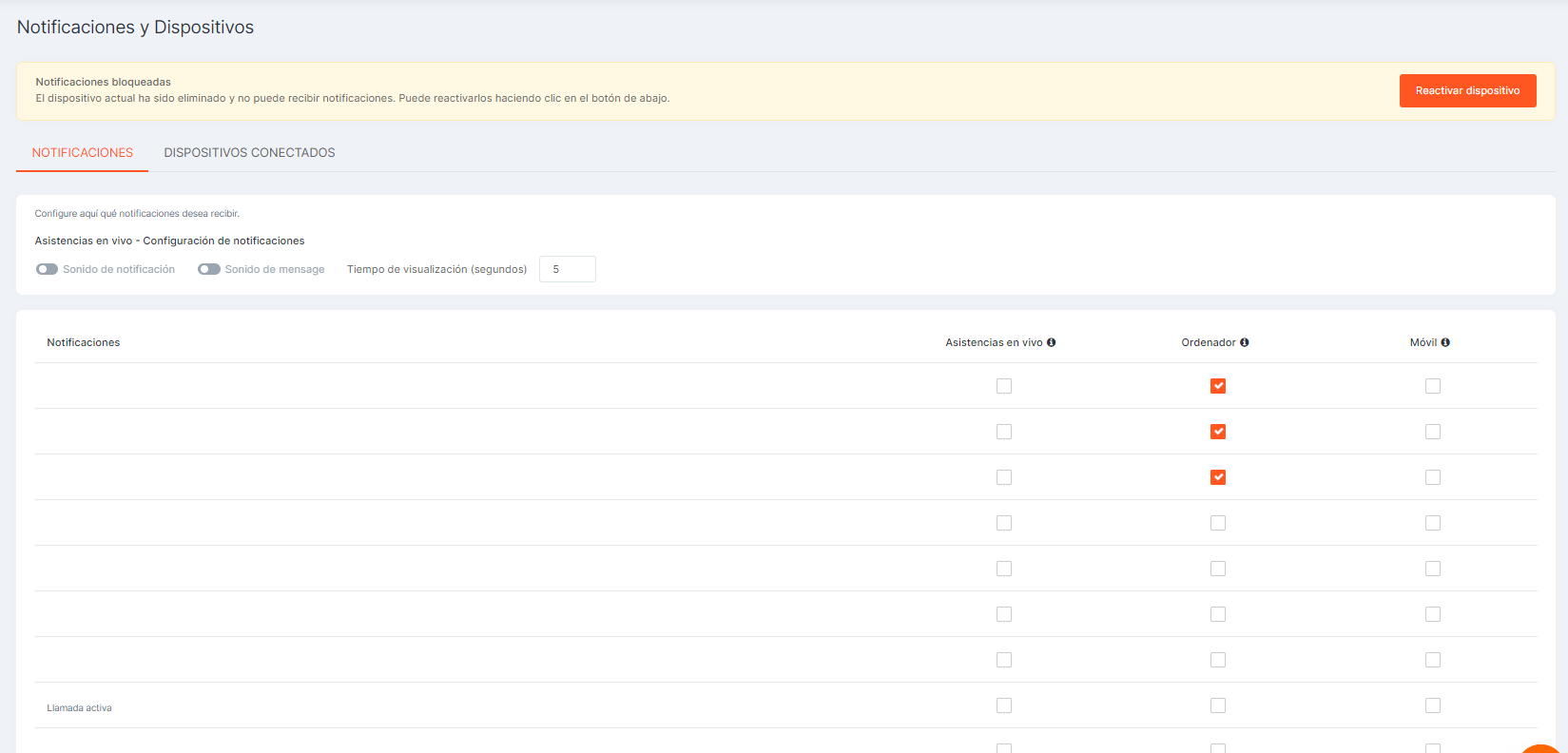Uncheck the first-row Ordenador checkbox

click(x=1218, y=386)
